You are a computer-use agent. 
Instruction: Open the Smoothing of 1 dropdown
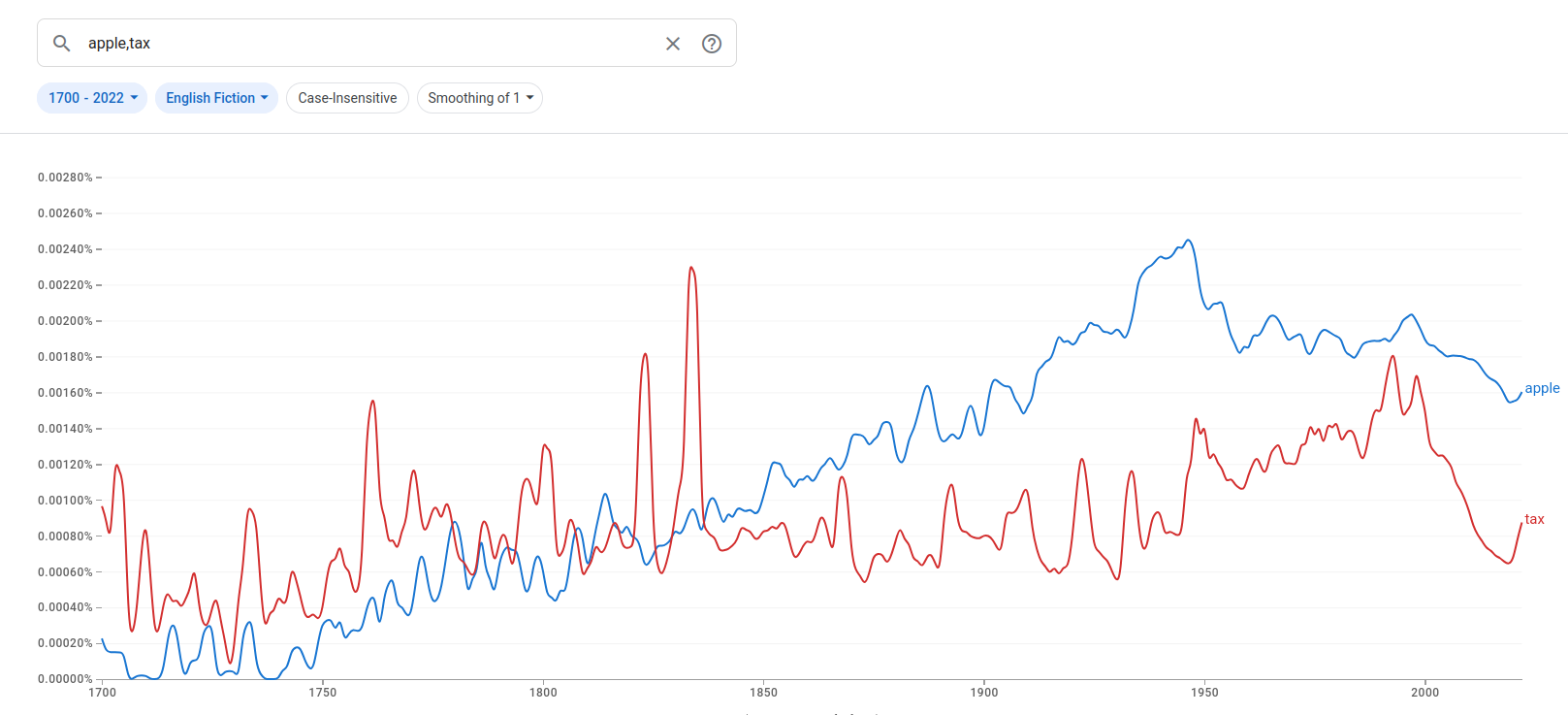480,98
